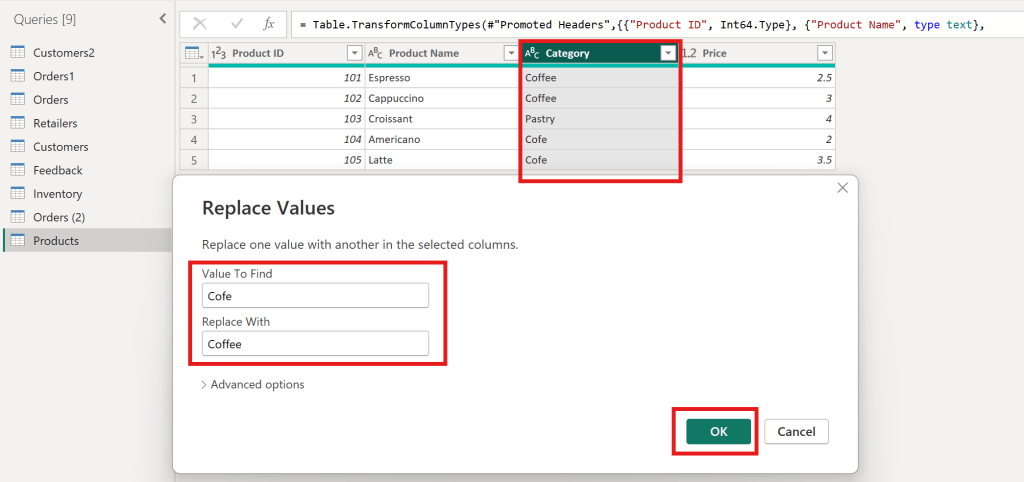Select the Inventory query
1024x482 pixels.
[x=57, y=194]
